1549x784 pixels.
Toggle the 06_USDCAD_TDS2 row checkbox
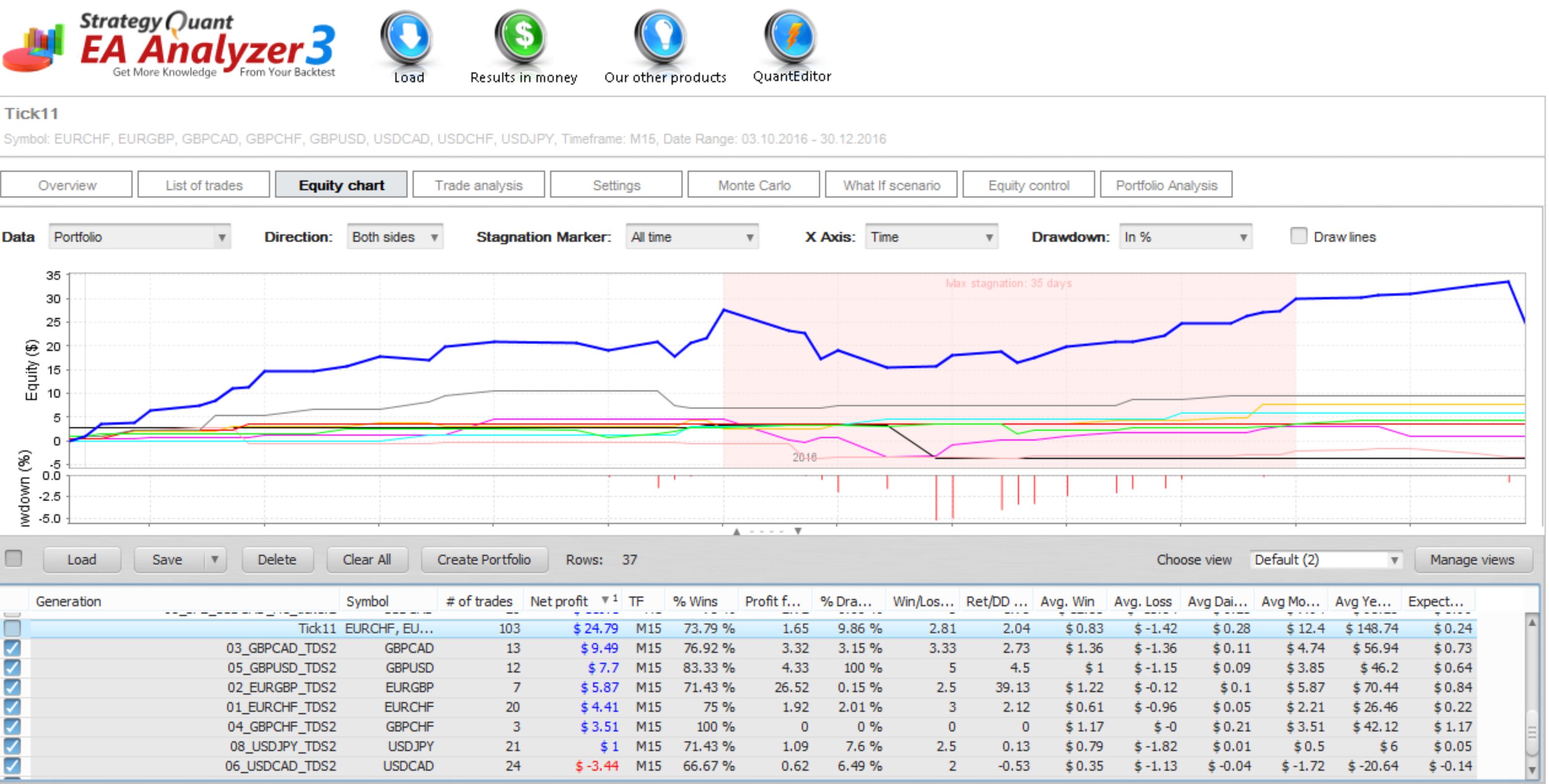(x=12, y=766)
